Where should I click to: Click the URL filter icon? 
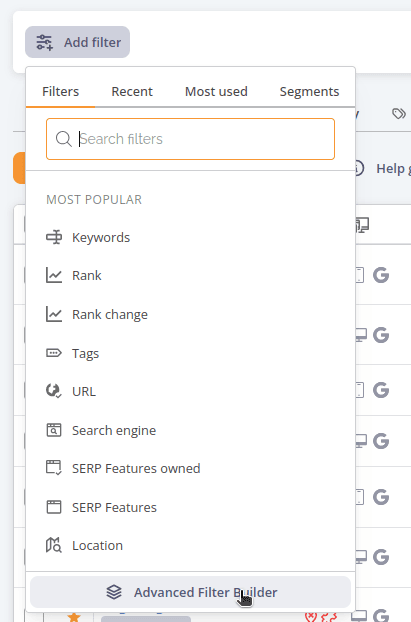(x=54, y=391)
